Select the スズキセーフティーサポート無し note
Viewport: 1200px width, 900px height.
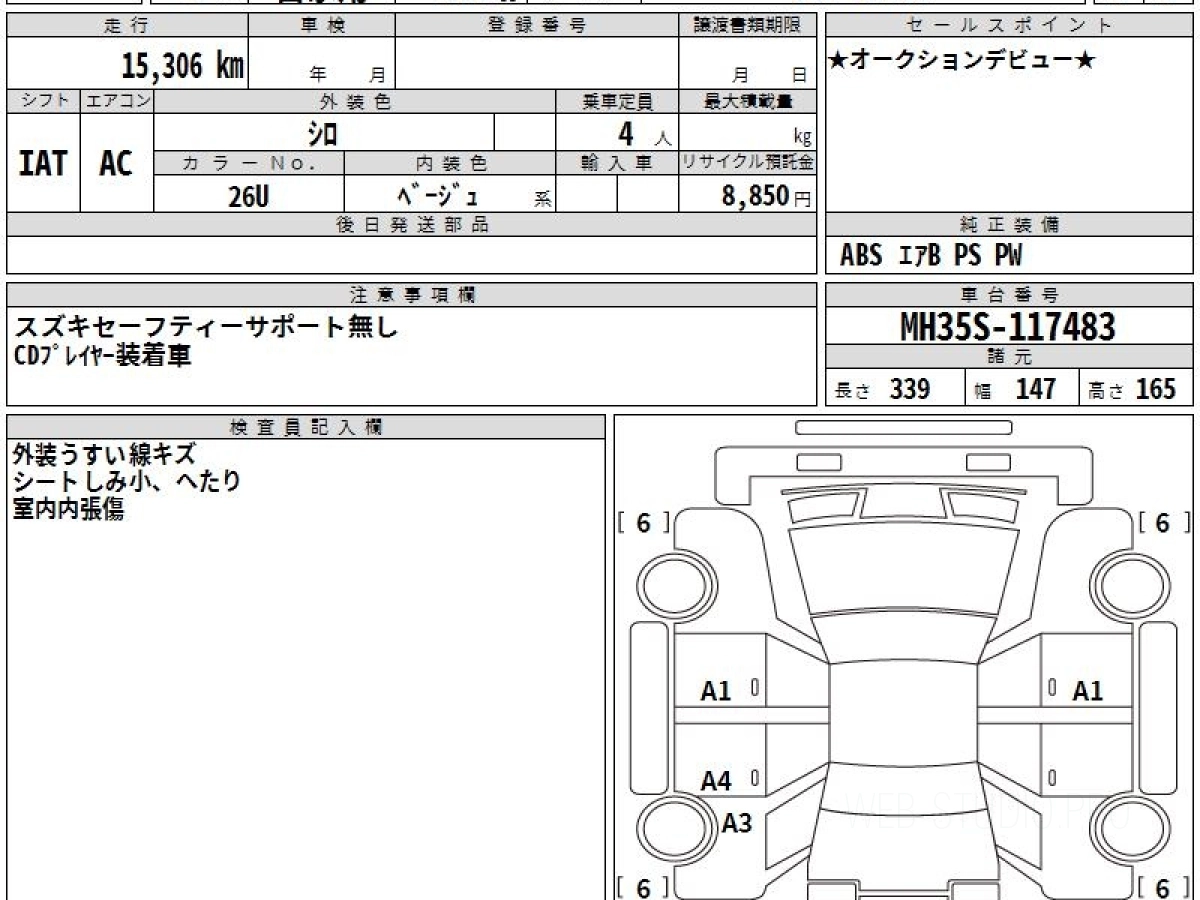(x=206, y=326)
